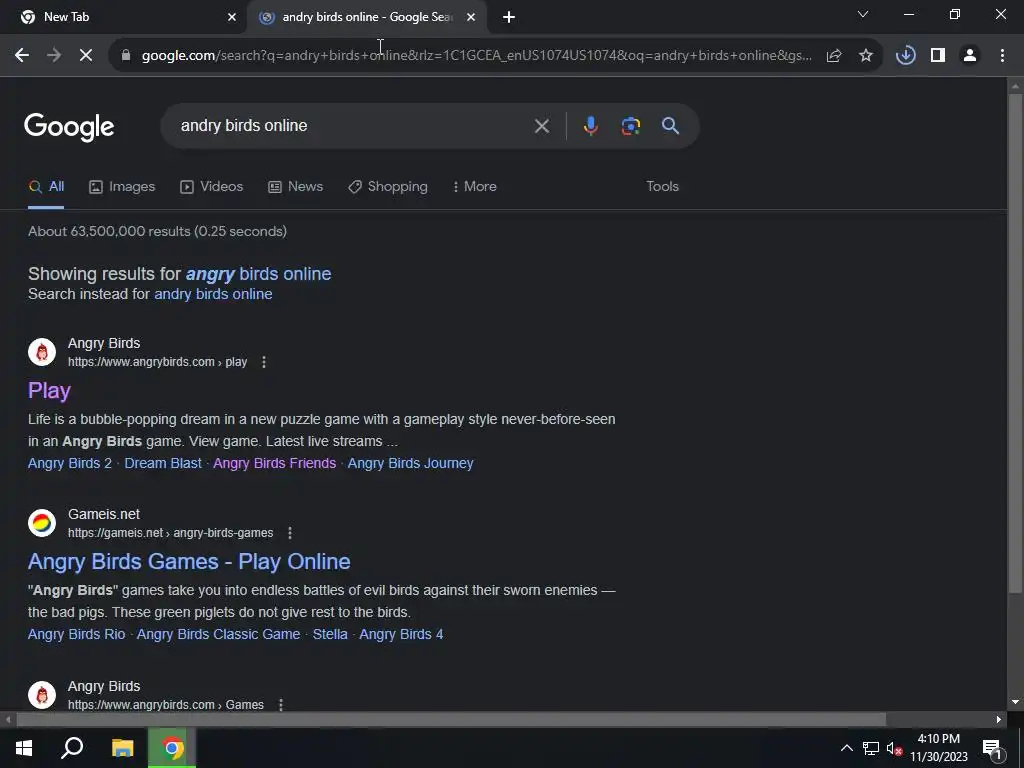Open File Explorer from the taskbar
The width and height of the screenshot is (1024, 768).
(122, 748)
